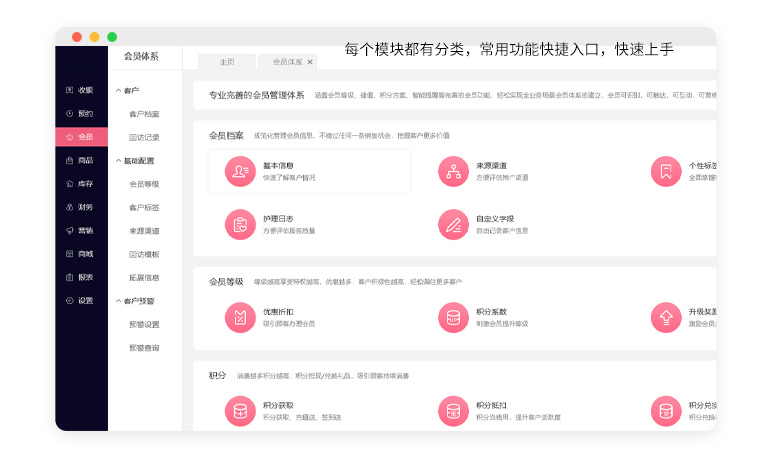Click the 来源渠道 source channel icon
This screenshot has height=465, width=772.
click(x=453, y=172)
